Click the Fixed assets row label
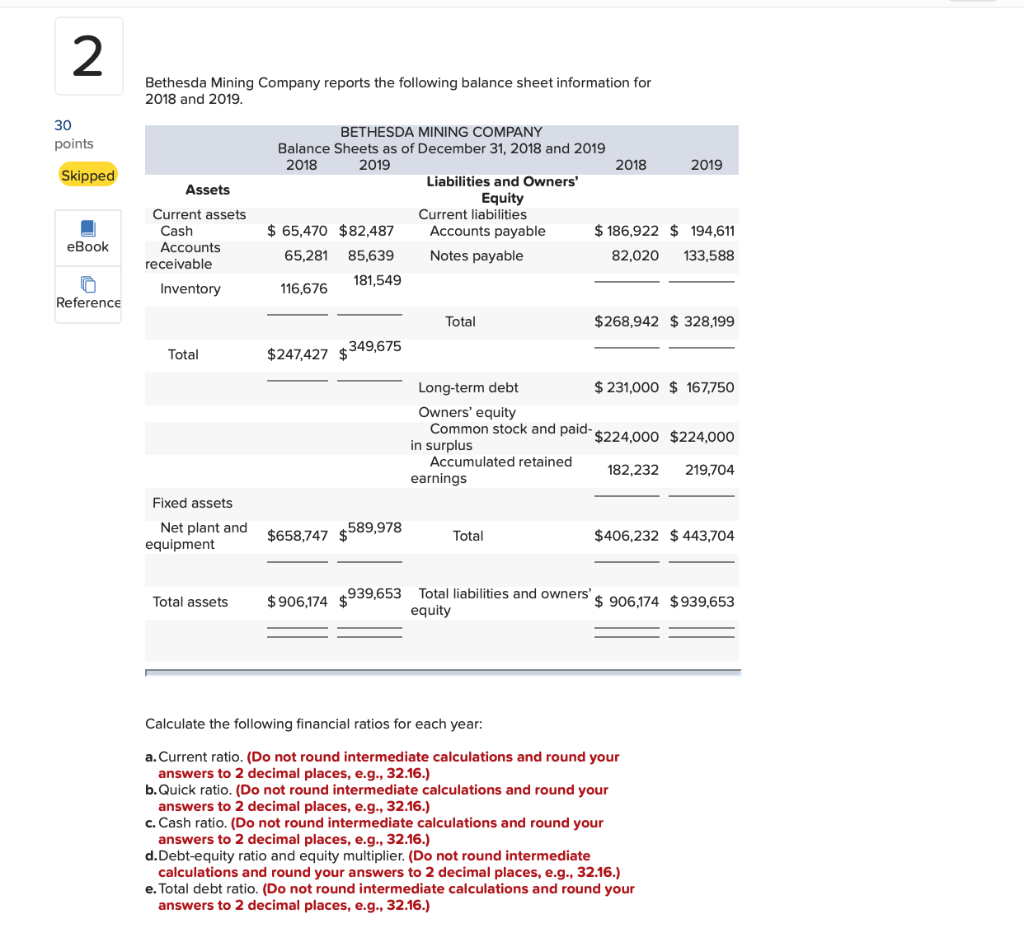1024x928 pixels. pyautogui.click(x=192, y=504)
